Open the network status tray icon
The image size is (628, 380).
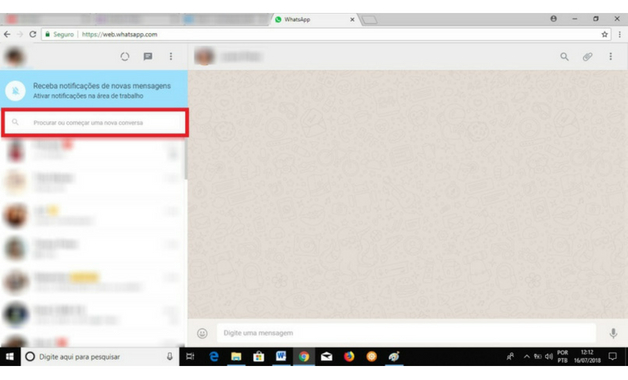(537, 356)
